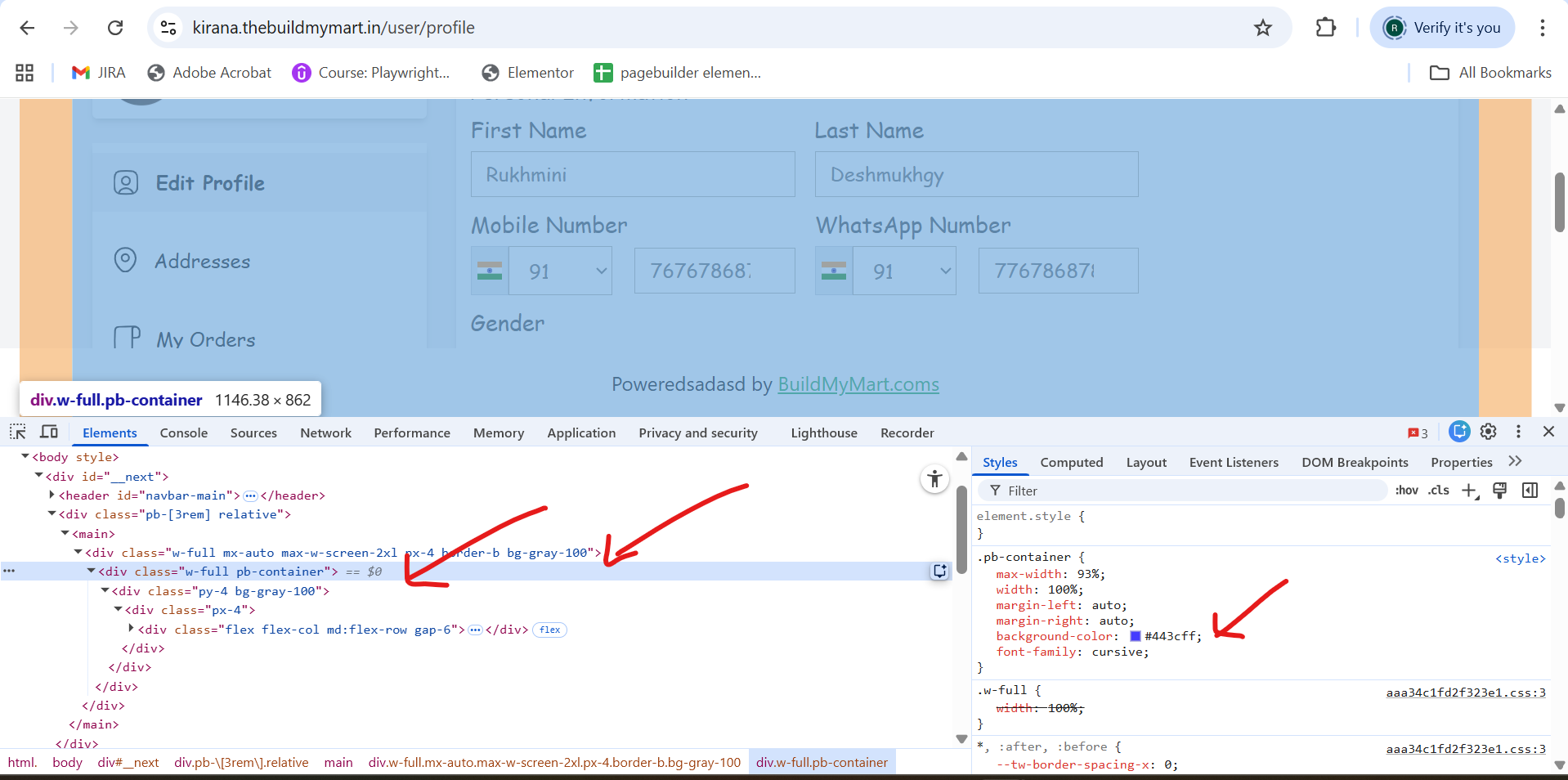Open the pagebuilder elemen... bookmark
1568x780 pixels.
[x=678, y=73]
